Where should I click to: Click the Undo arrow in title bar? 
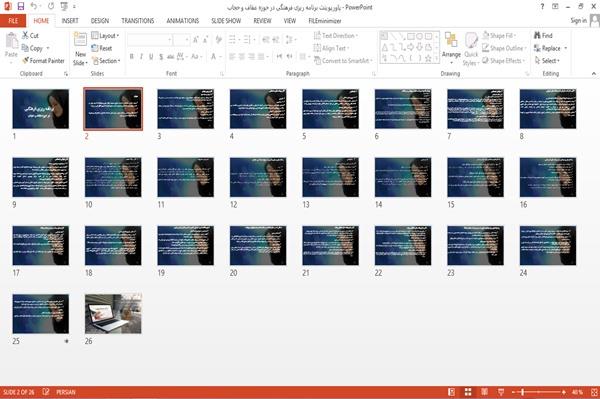[34, 6]
